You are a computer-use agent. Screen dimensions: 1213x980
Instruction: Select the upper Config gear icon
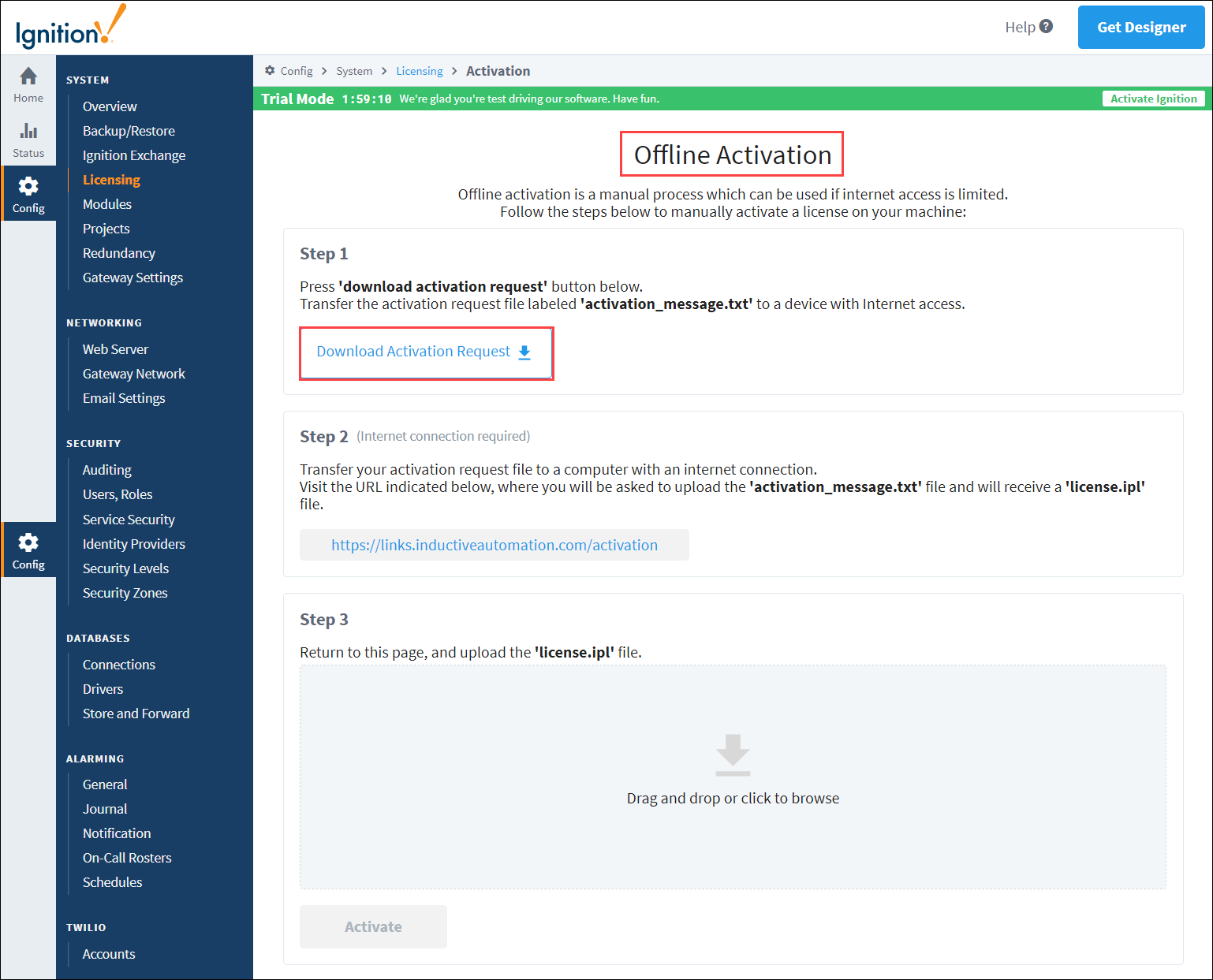point(28,186)
